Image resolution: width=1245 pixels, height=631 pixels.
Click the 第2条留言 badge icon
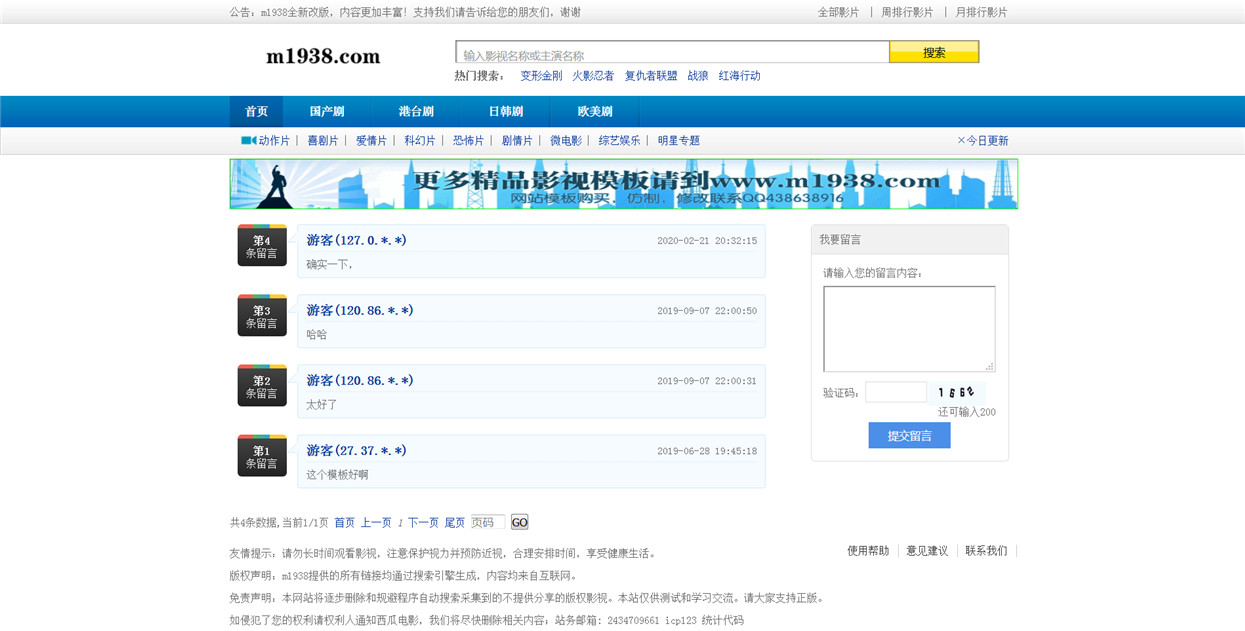[x=262, y=385]
